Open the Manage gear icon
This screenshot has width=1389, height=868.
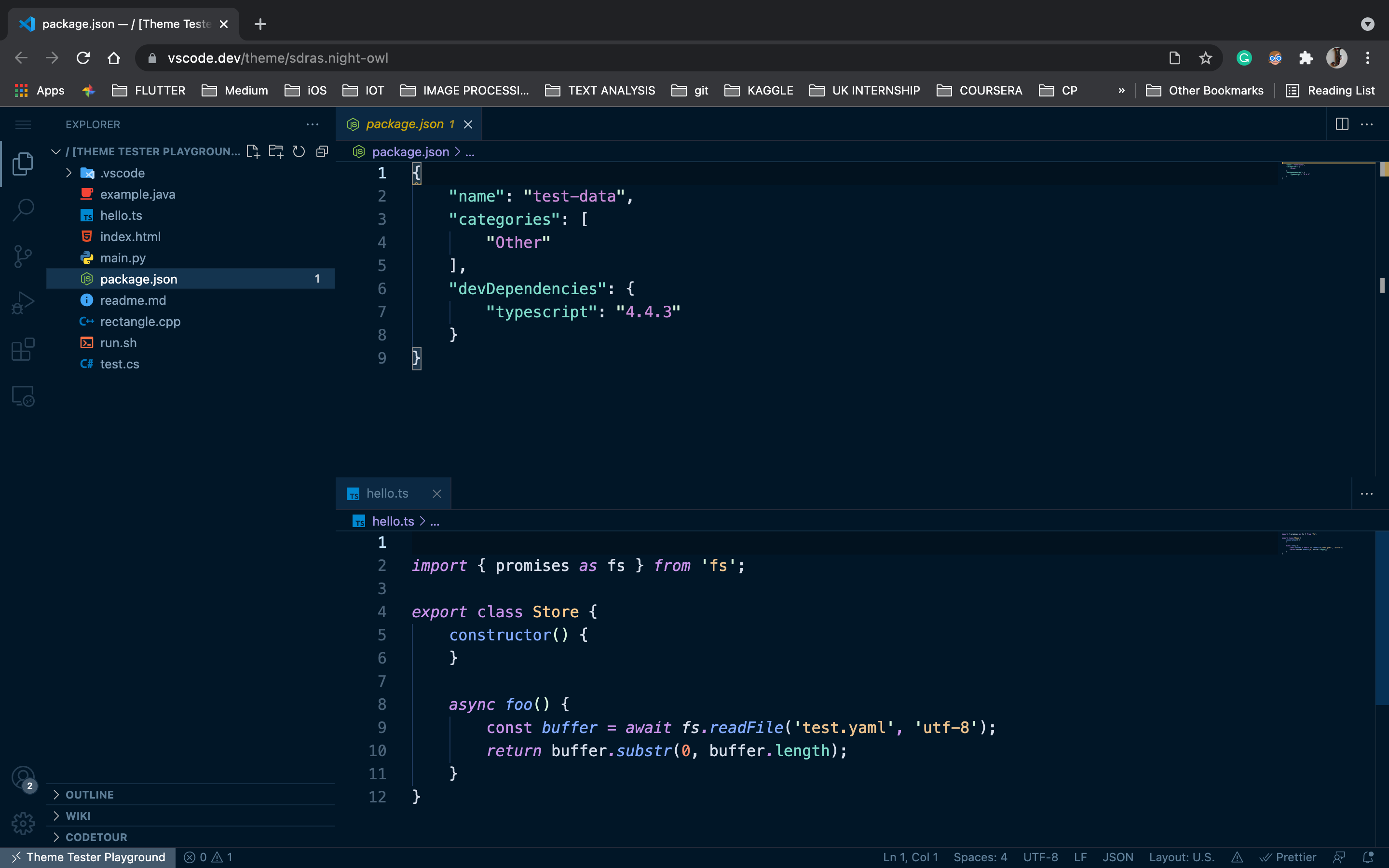click(x=23, y=823)
